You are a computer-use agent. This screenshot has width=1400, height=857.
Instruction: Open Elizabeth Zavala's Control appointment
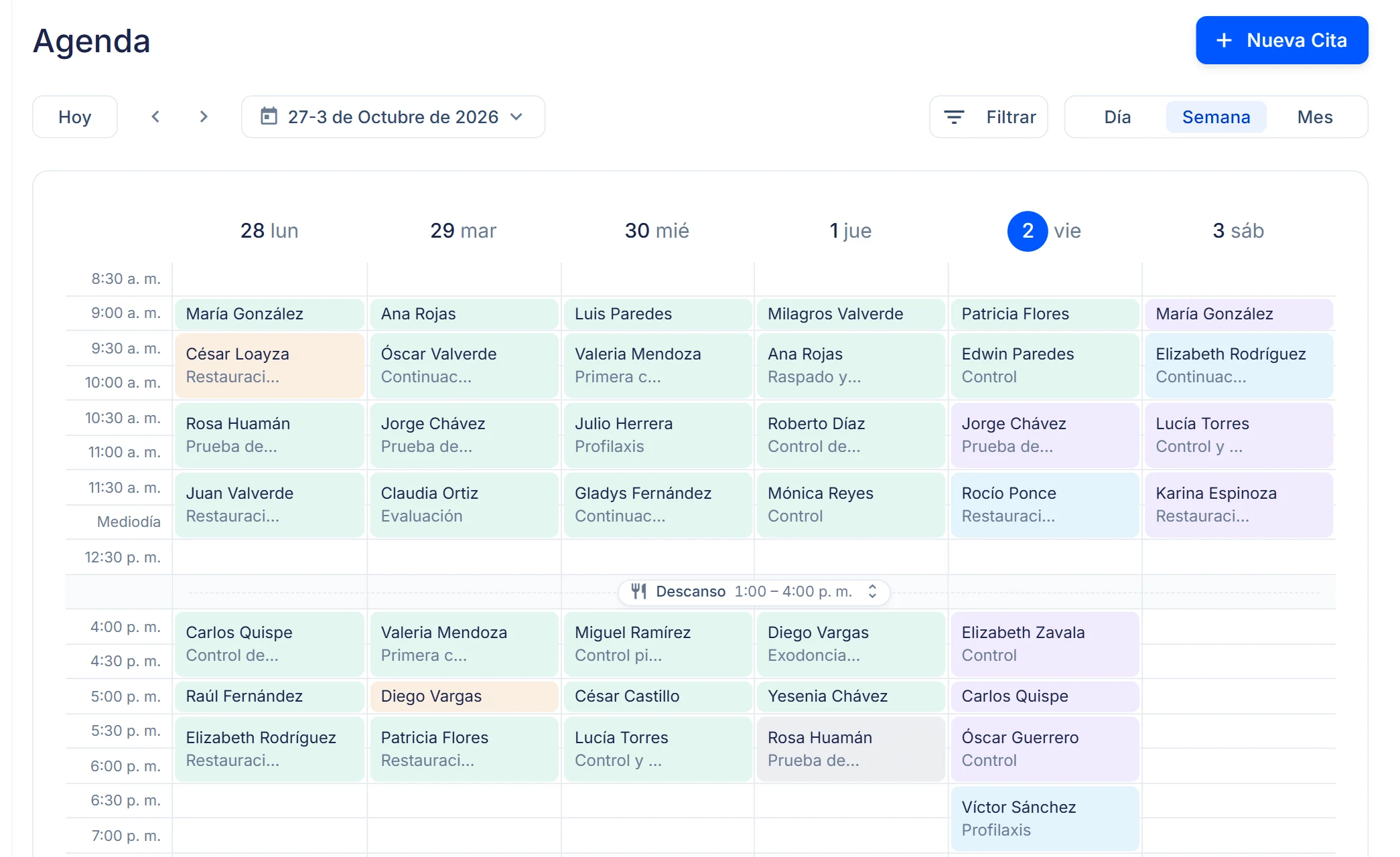tap(1045, 644)
